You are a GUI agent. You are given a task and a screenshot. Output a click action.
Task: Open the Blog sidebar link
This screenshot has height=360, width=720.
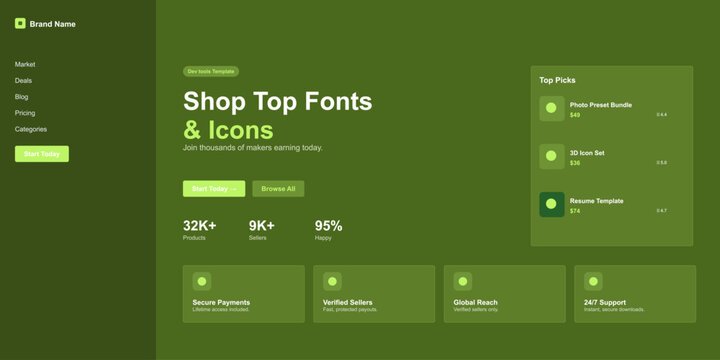22,97
